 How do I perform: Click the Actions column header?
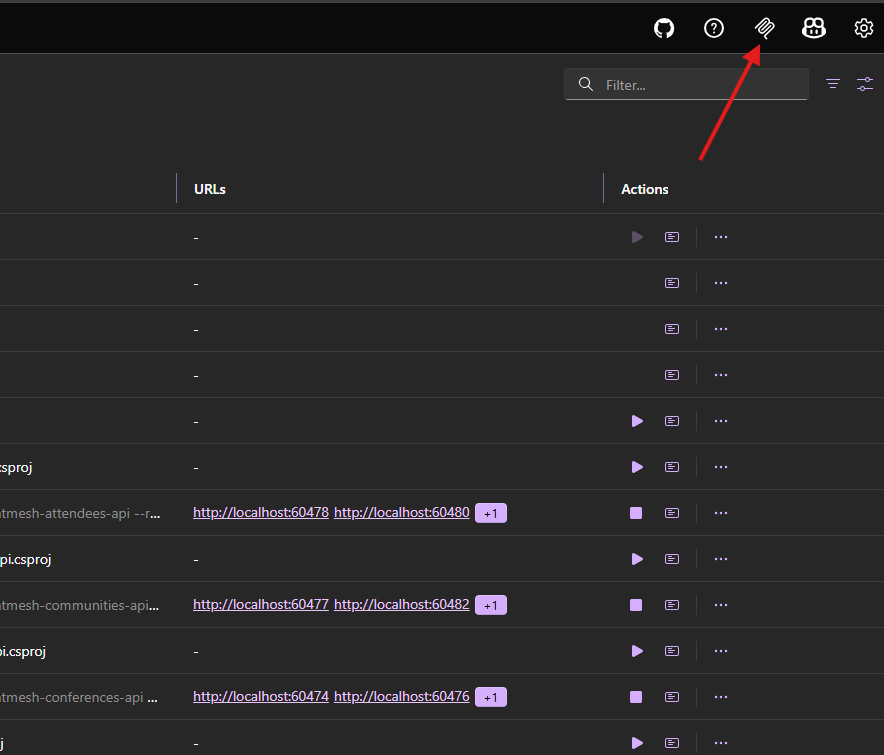(x=645, y=189)
